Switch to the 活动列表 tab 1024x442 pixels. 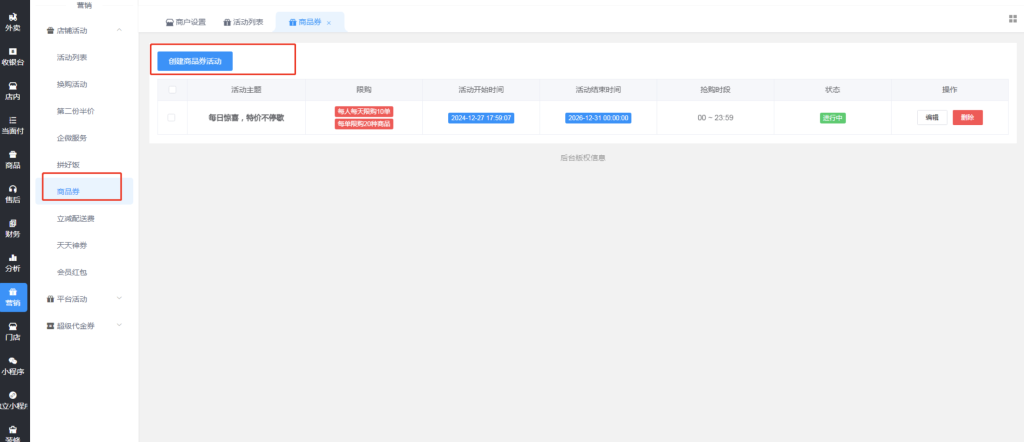tap(243, 21)
